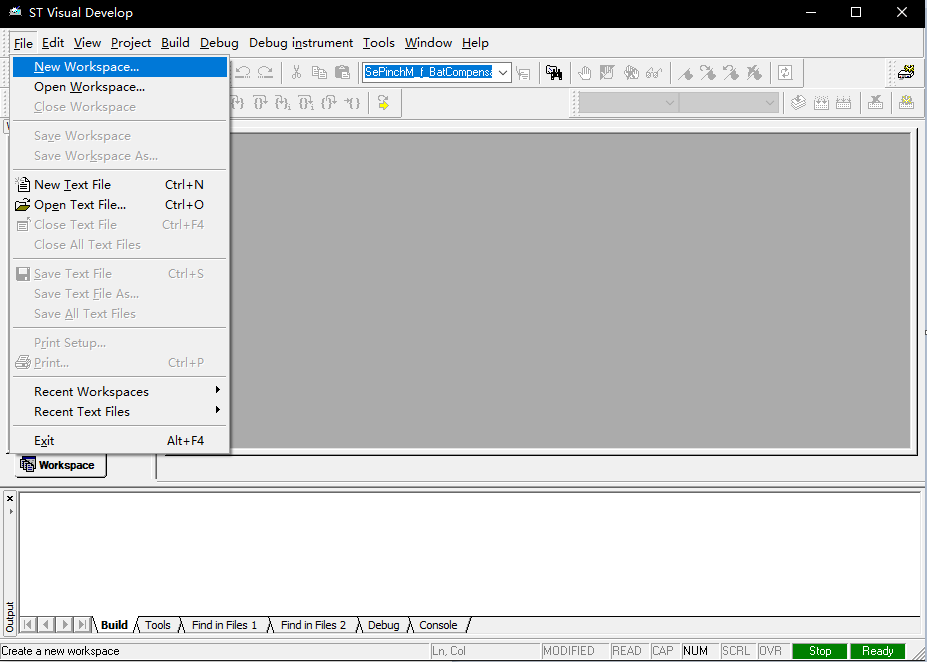This screenshot has width=927, height=662.
Task: Toggle the OVR overwrite indicator
Action: [771, 650]
